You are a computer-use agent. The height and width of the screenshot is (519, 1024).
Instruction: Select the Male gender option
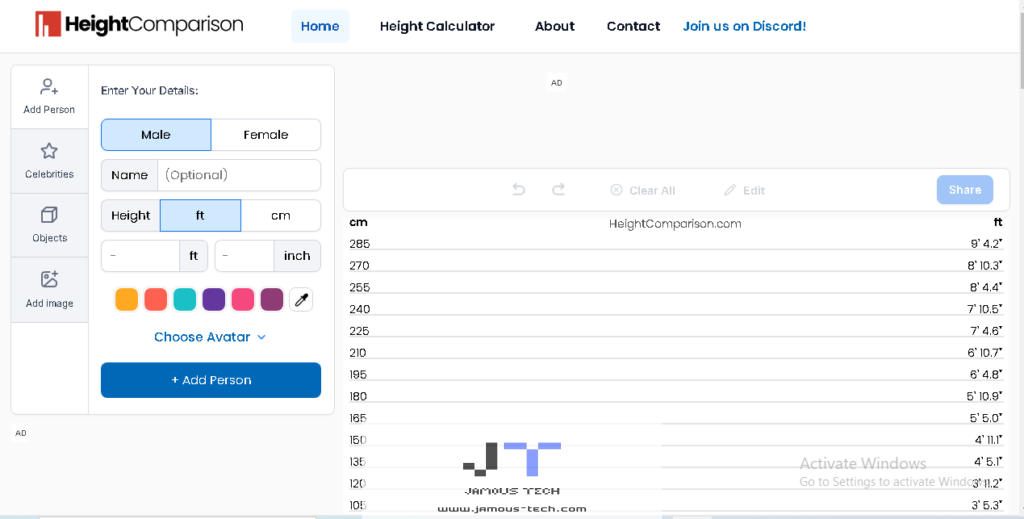pyautogui.click(x=156, y=134)
